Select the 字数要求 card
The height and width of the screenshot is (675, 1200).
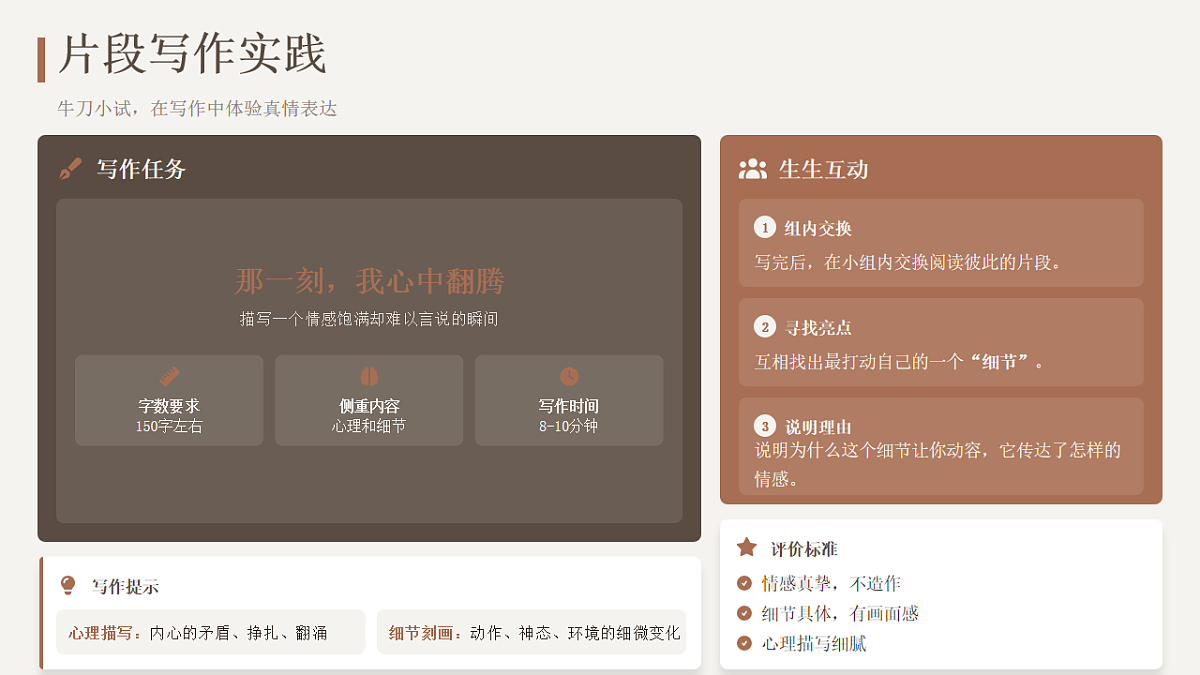(x=169, y=400)
